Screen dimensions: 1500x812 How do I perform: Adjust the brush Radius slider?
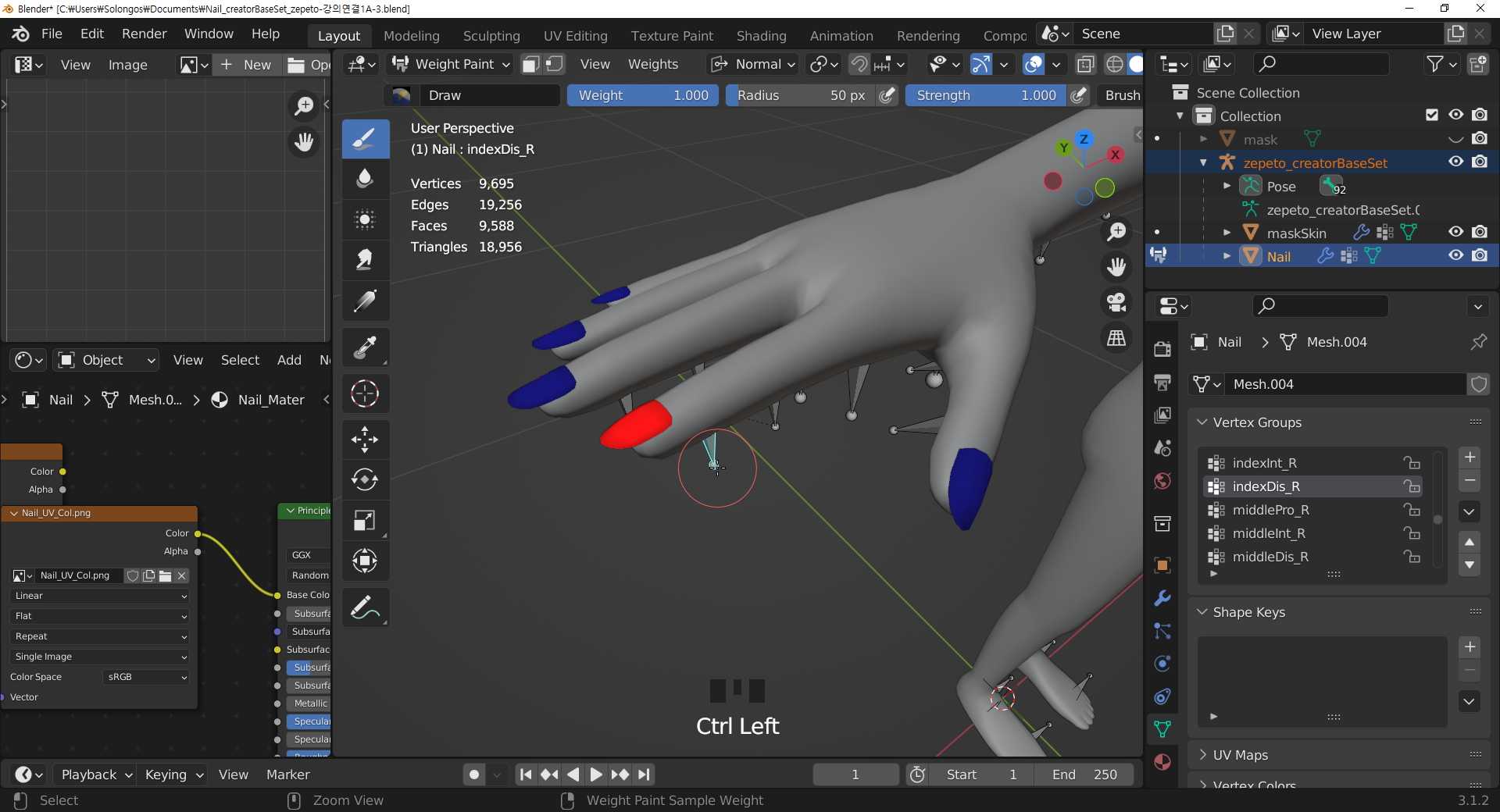(800, 95)
